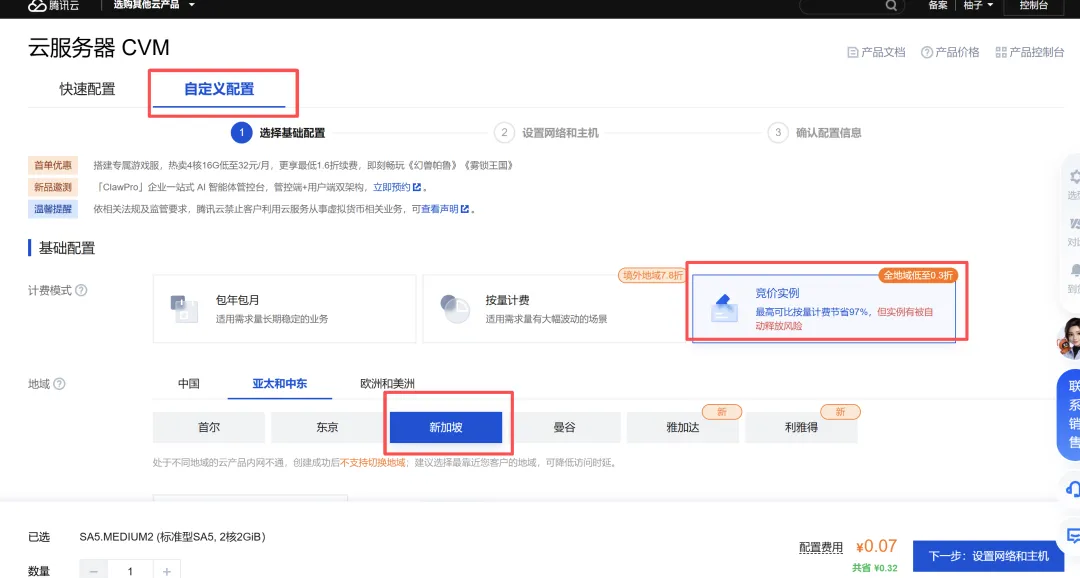Viewport: 1080px width, 578px height.
Task: Select 按量计费 billing mode
Action: pos(554,309)
